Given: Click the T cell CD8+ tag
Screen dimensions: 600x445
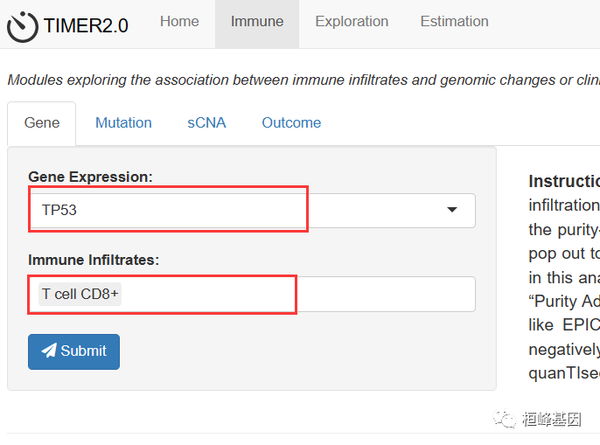Looking at the screenshot, I should tap(81, 294).
